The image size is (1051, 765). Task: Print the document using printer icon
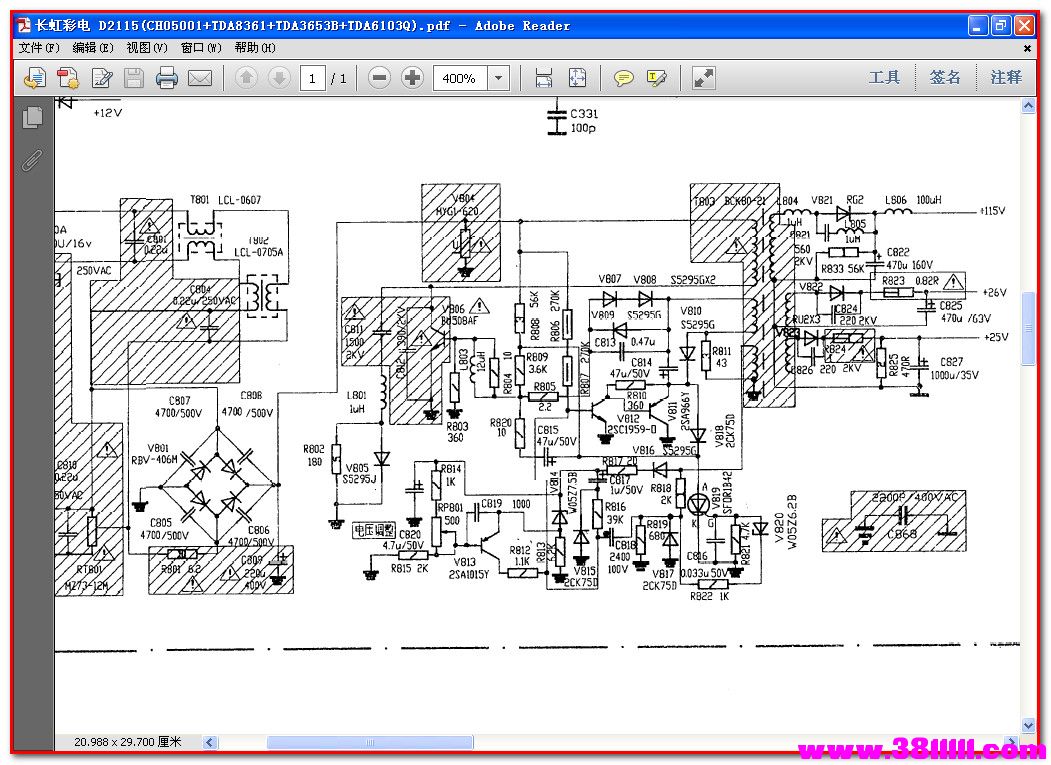167,78
